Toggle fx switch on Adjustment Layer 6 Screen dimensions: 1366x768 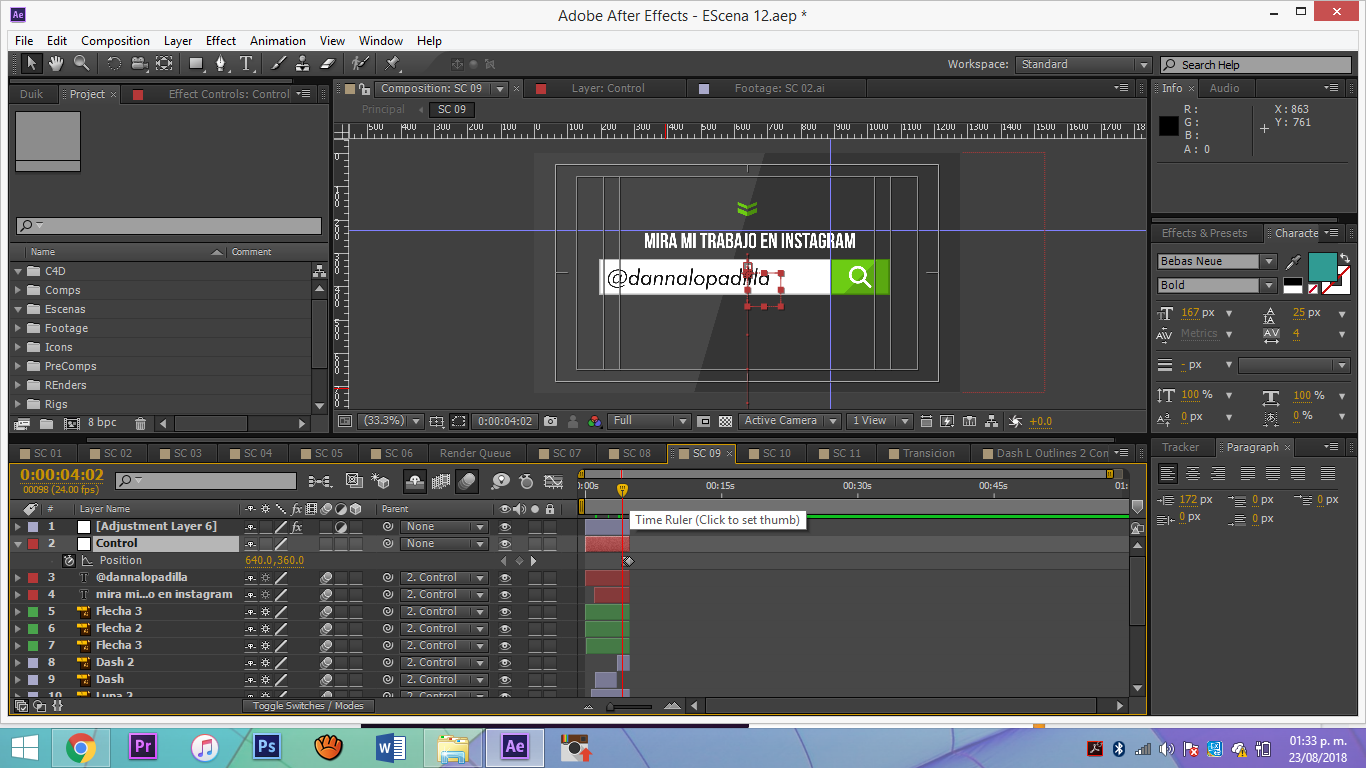(x=297, y=527)
